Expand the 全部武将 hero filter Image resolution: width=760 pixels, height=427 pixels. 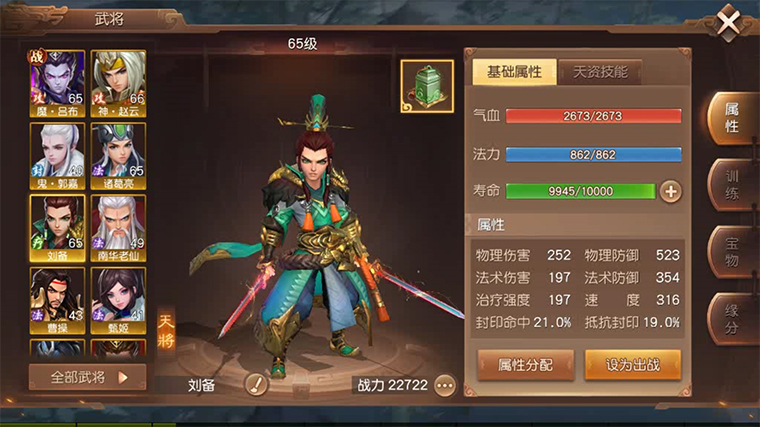pos(87,377)
